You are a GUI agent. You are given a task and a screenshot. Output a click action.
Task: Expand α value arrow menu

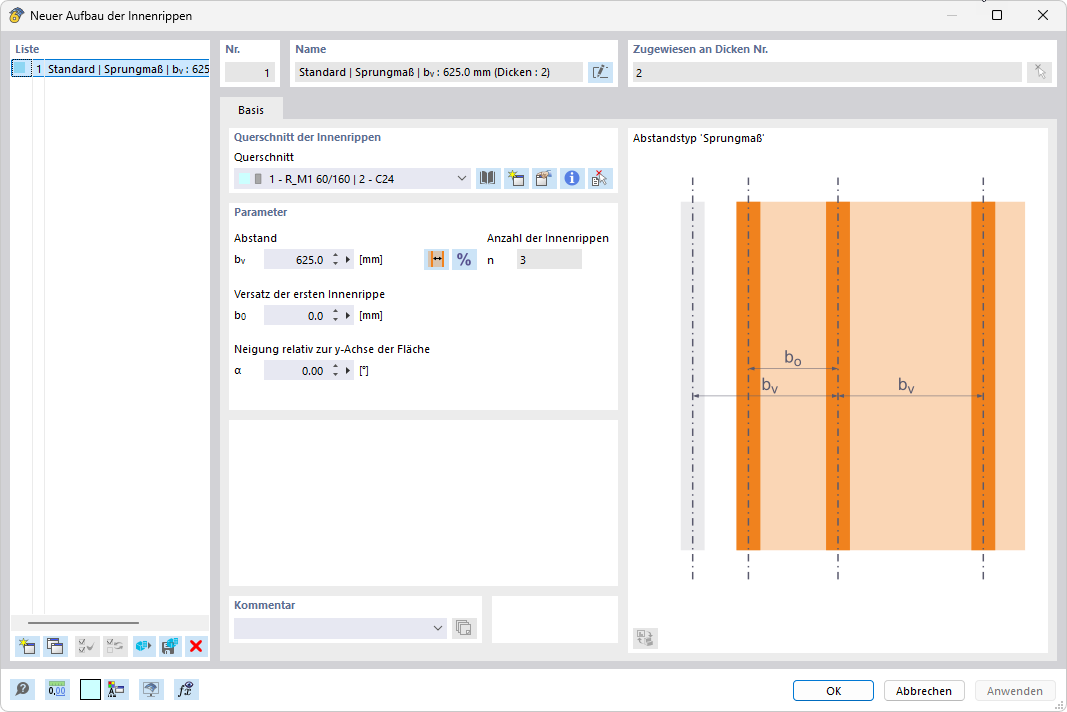[348, 370]
